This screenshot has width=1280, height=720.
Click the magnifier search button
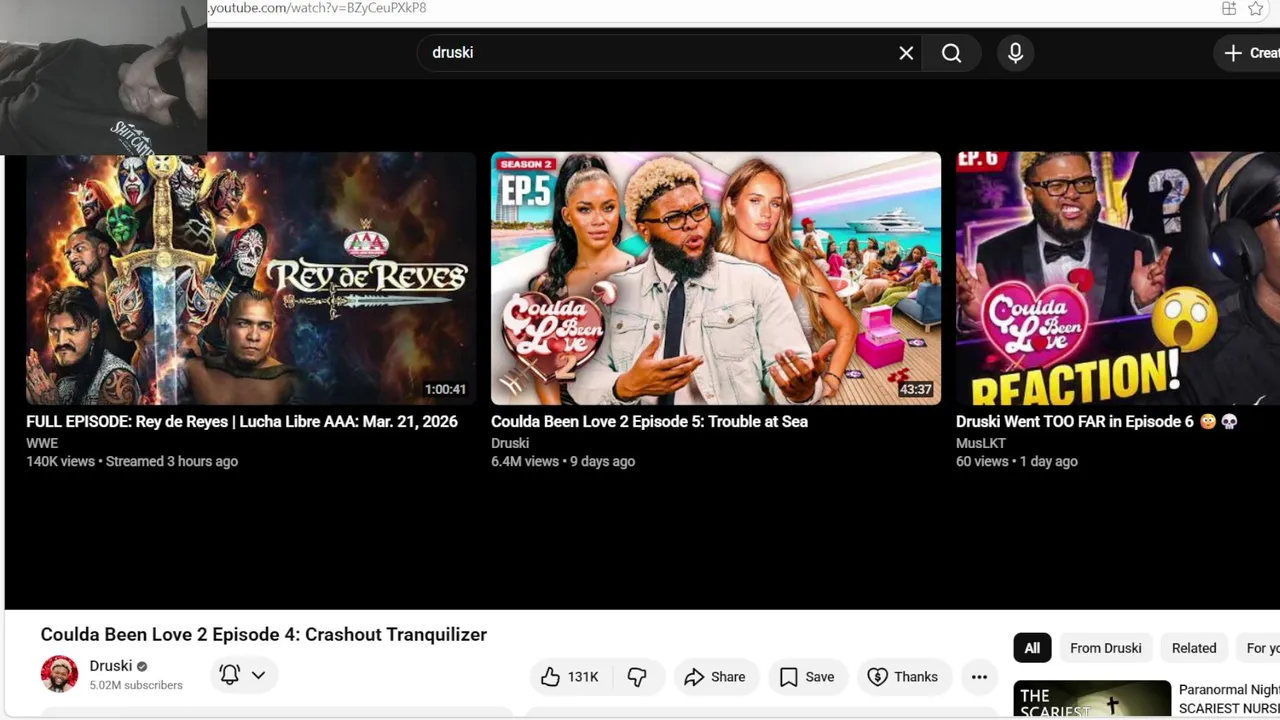click(x=951, y=53)
